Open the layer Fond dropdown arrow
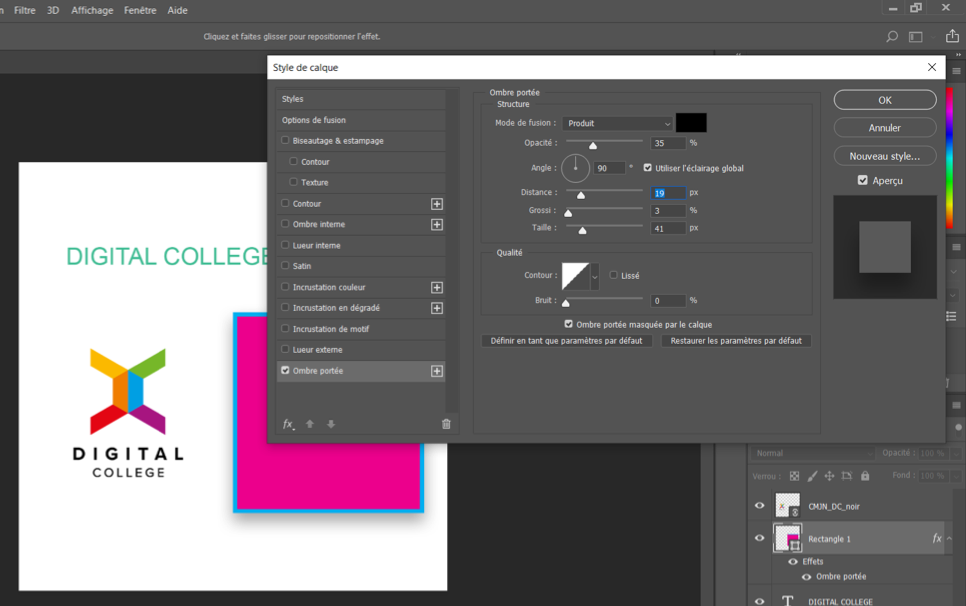The image size is (966, 606). 956,476
